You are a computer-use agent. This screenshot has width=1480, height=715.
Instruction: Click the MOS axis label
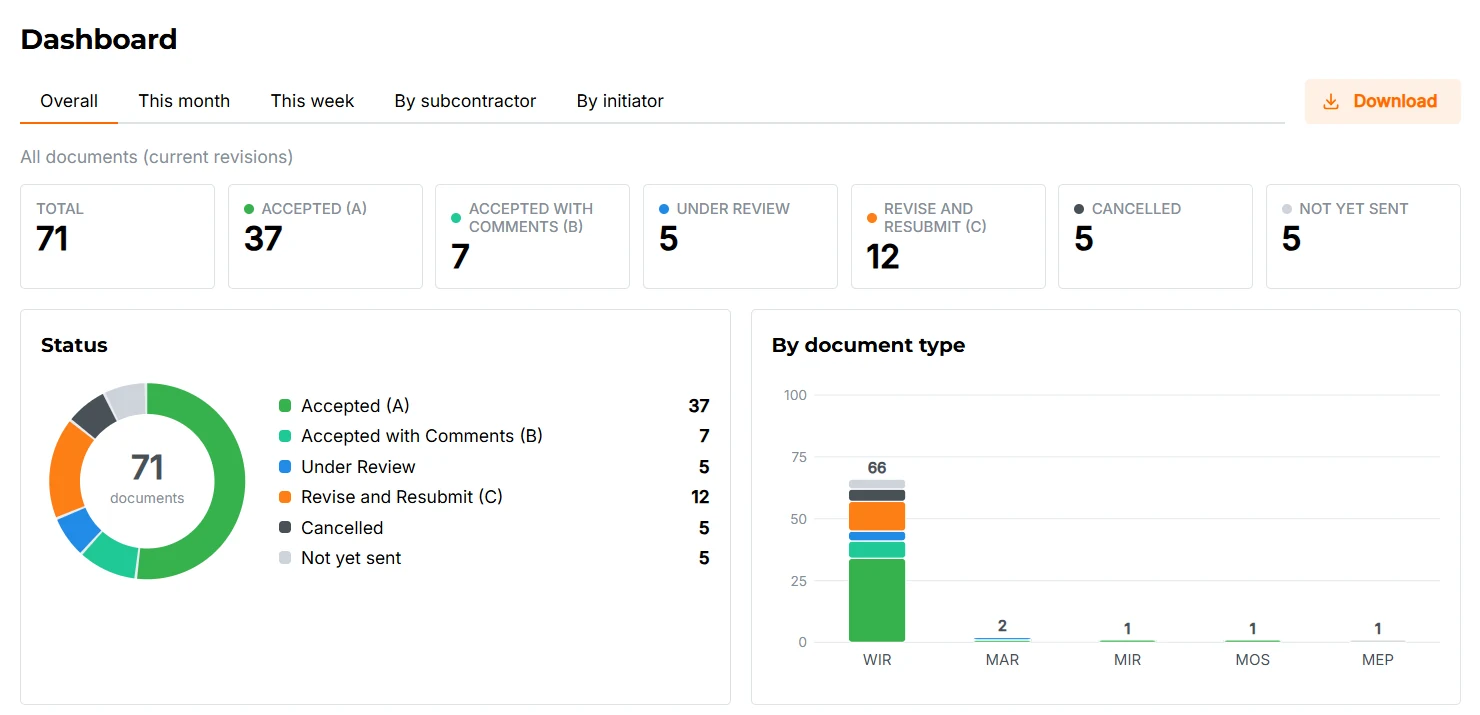tap(1253, 660)
